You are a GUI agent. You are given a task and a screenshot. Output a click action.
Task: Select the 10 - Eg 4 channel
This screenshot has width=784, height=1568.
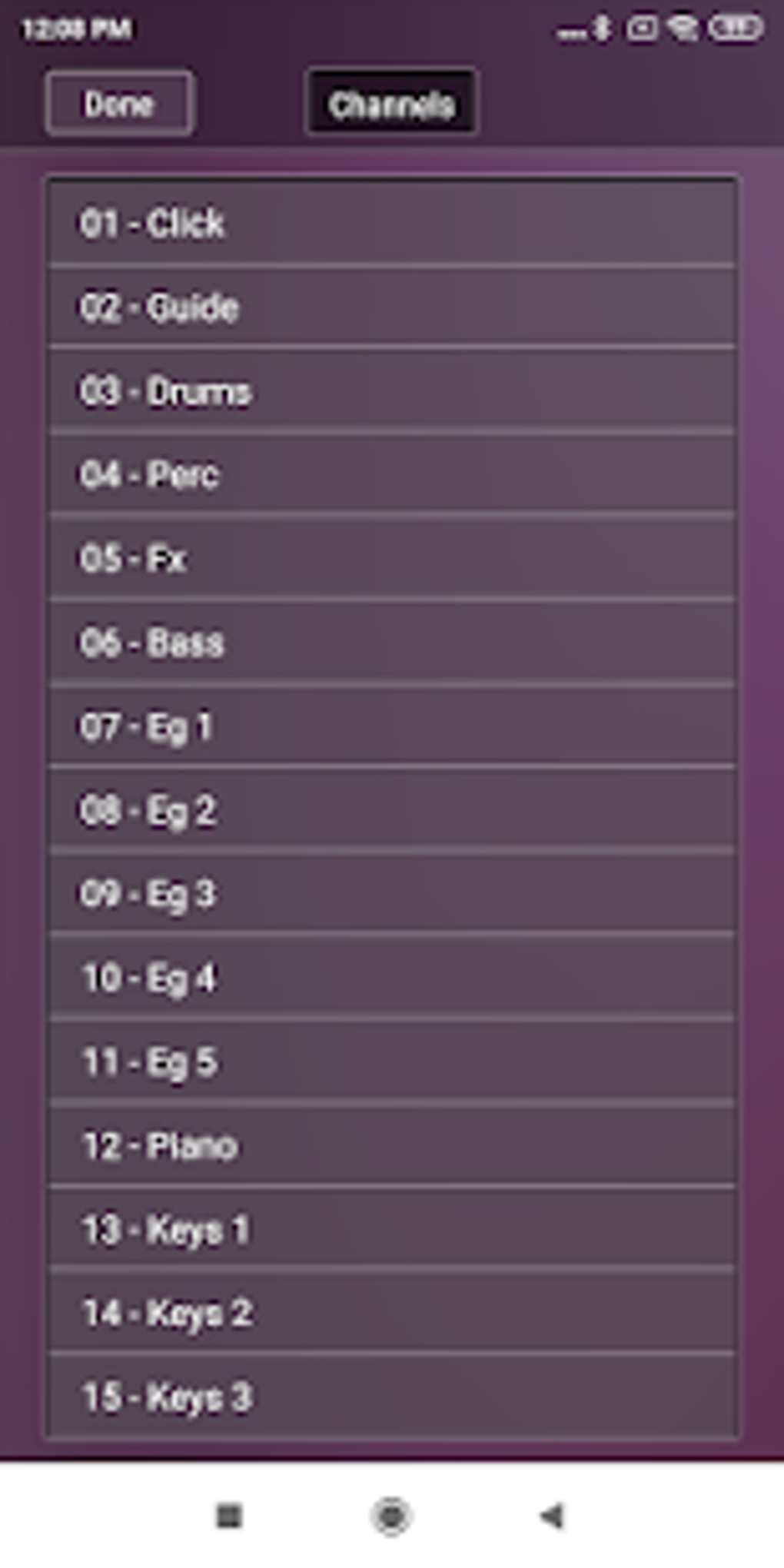pyautogui.click(x=392, y=978)
